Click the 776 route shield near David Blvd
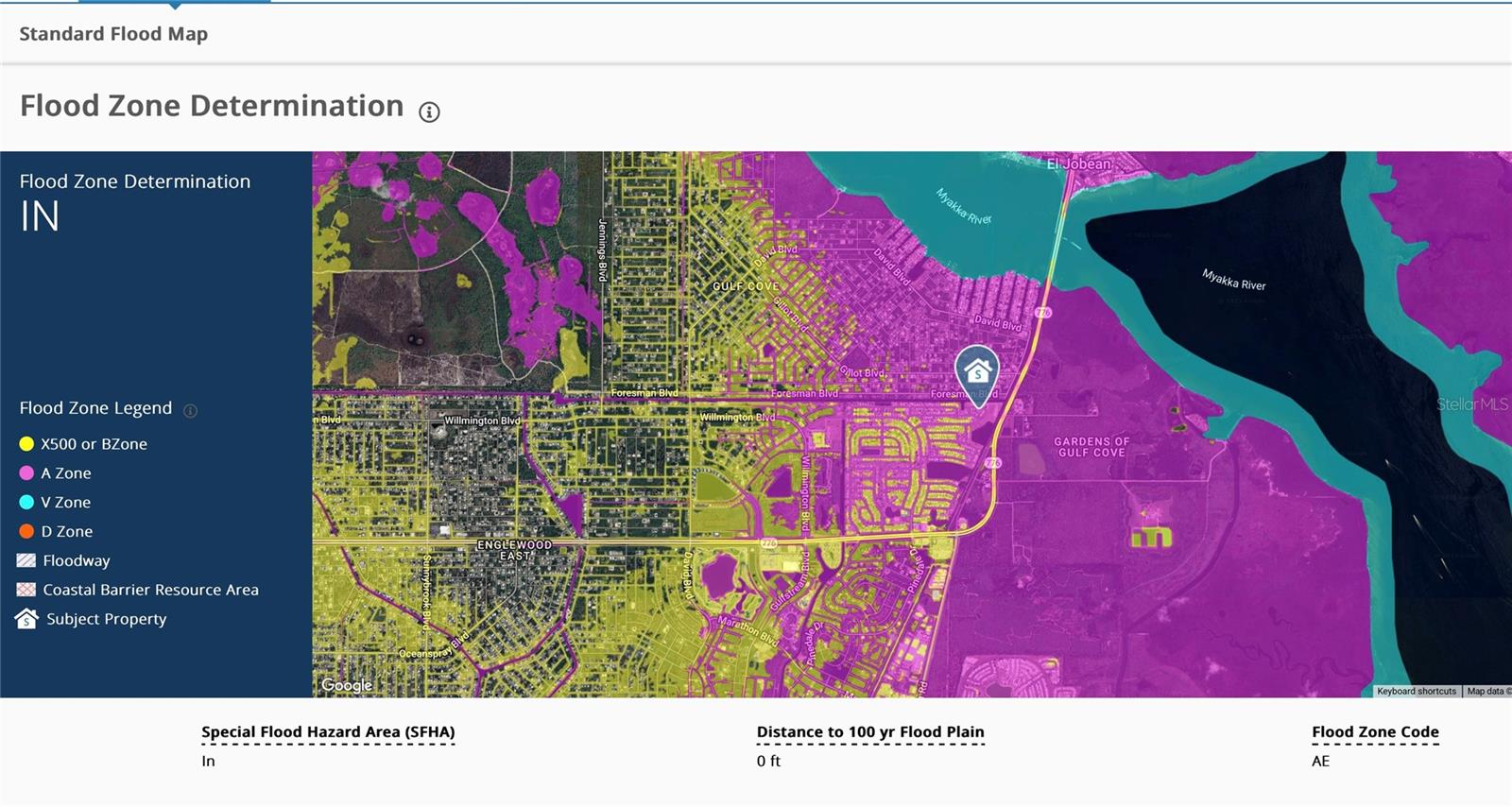 click(x=1043, y=312)
